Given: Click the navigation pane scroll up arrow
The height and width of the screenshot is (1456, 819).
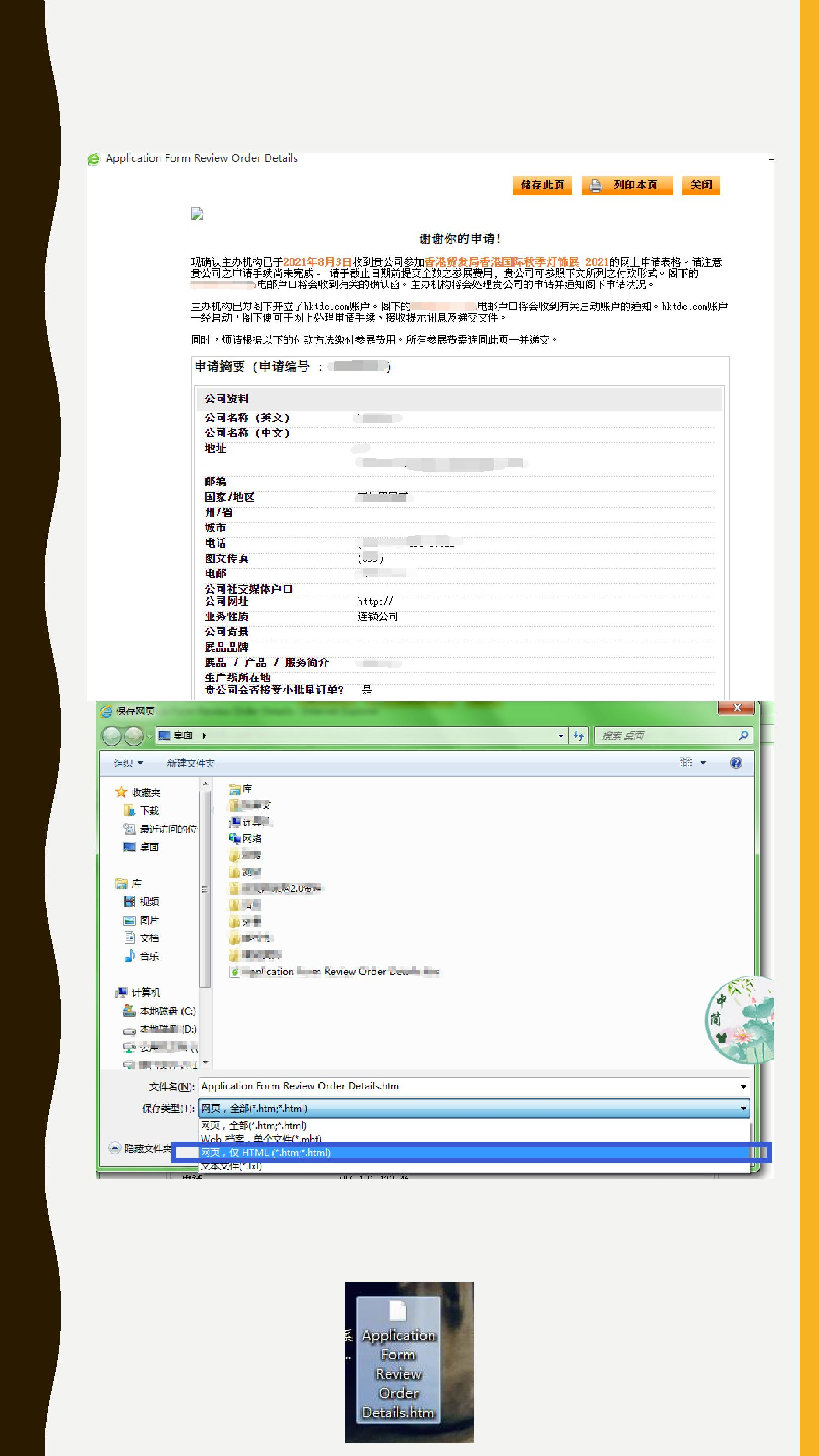Looking at the screenshot, I should coord(206,784).
